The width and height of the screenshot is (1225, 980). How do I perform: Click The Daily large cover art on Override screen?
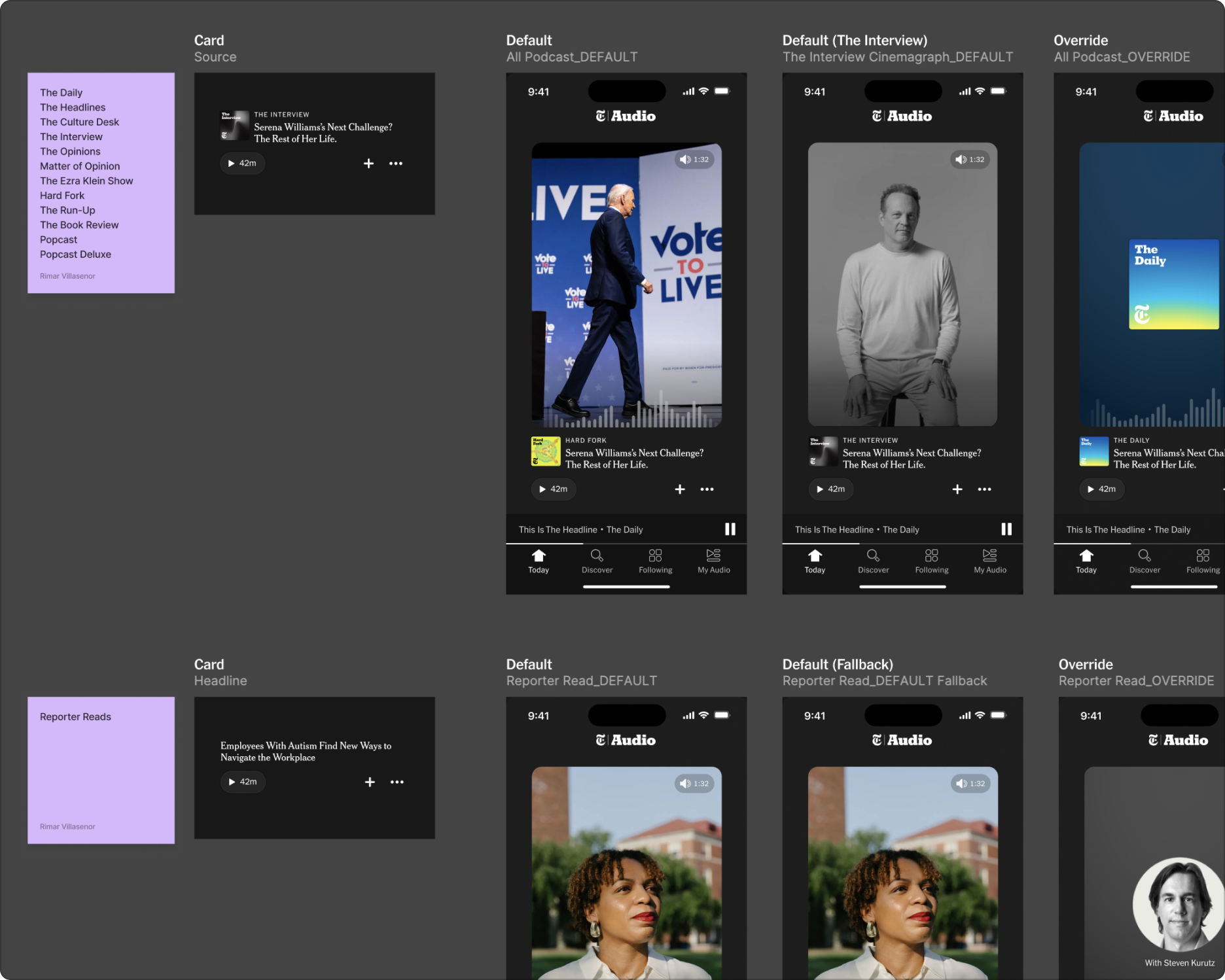[x=1174, y=284]
